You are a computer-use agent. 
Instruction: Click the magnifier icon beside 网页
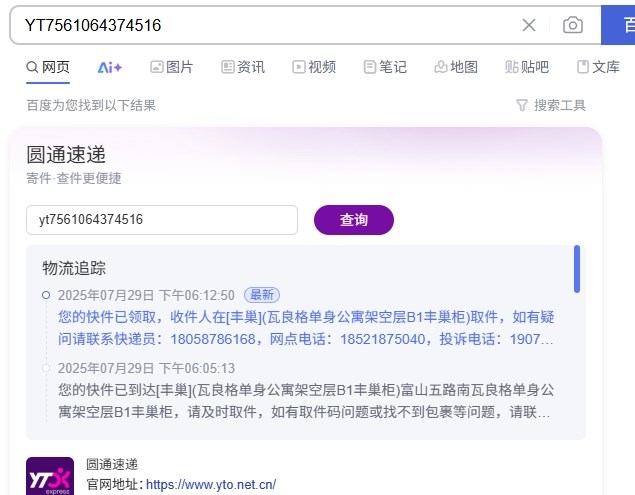[32, 67]
